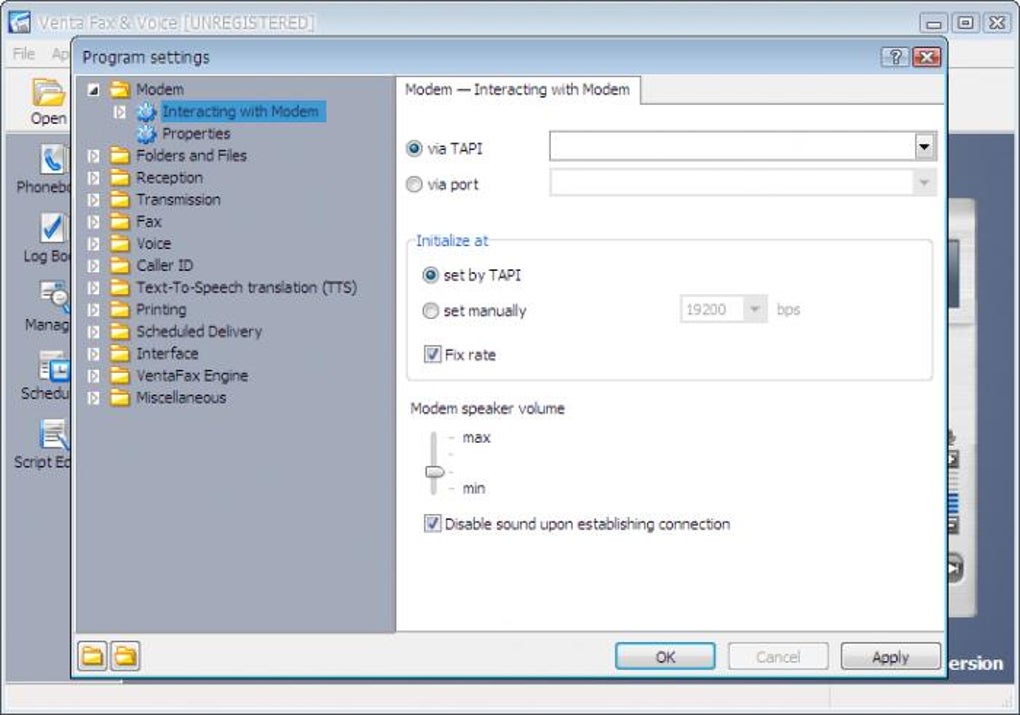Select Caller ID in settings tree

pyautogui.click(x=165, y=265)
